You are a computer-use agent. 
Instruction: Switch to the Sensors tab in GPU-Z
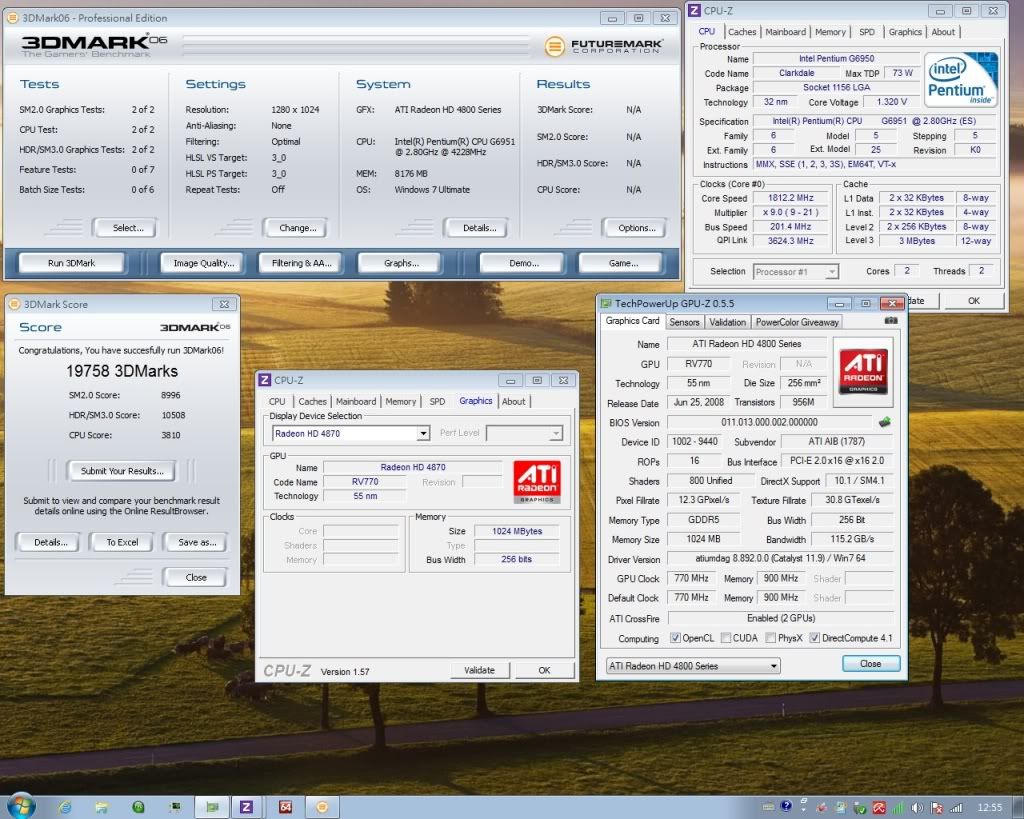click(684, 322)
